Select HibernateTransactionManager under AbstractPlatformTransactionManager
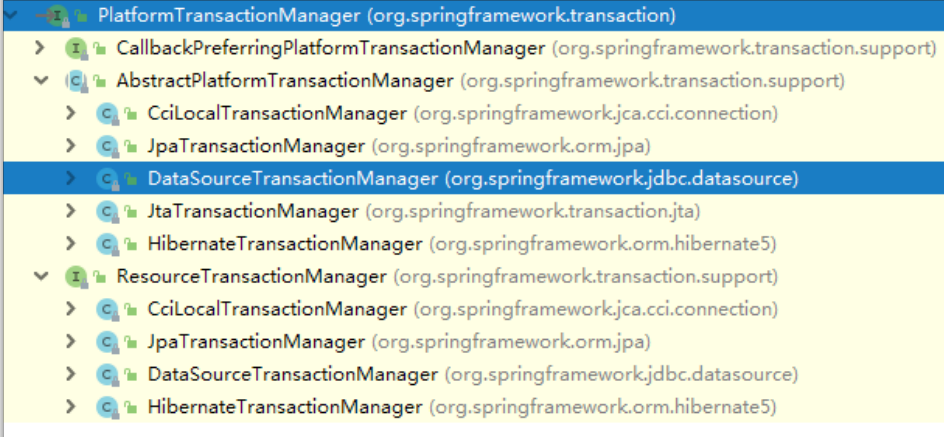This screenshot has width=944, height=437. click(x=284, y=244)
